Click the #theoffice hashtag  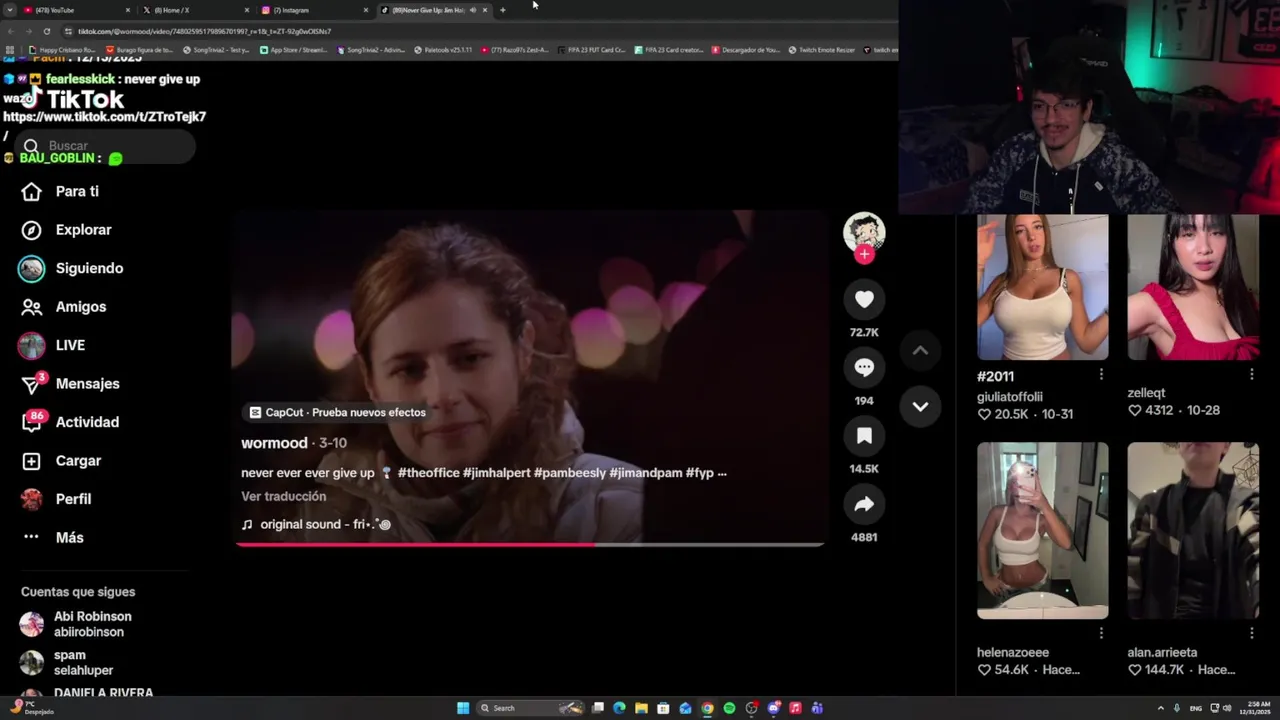pos(428,473)
